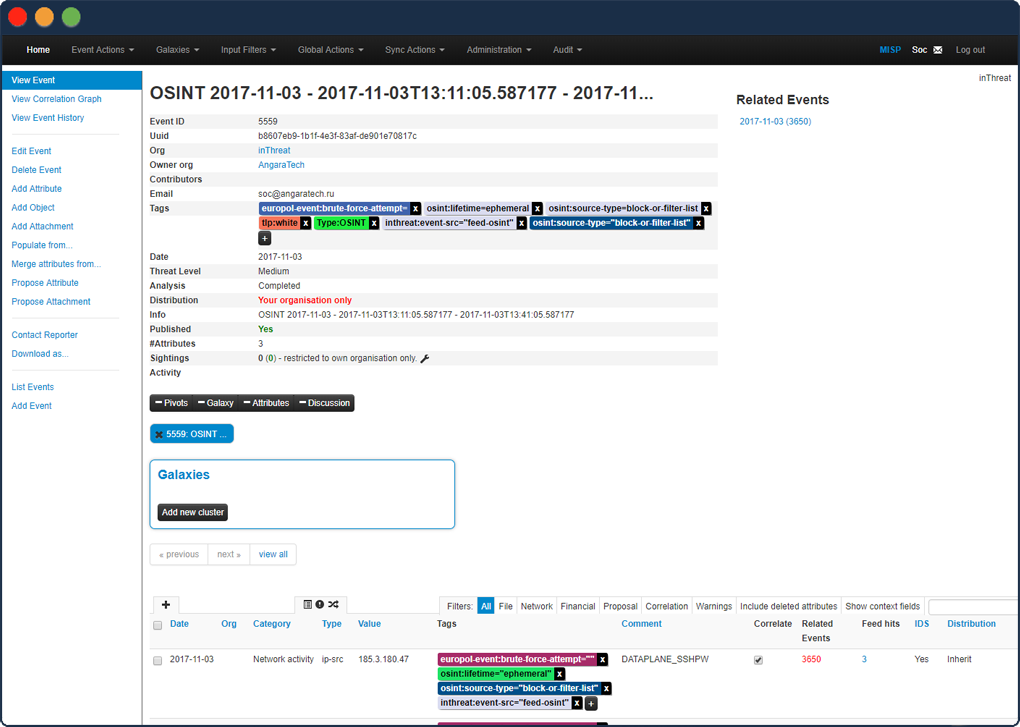Screen dimensions: 1020x727
Task: Collapse the Attributes section
Action: [266, 403]
